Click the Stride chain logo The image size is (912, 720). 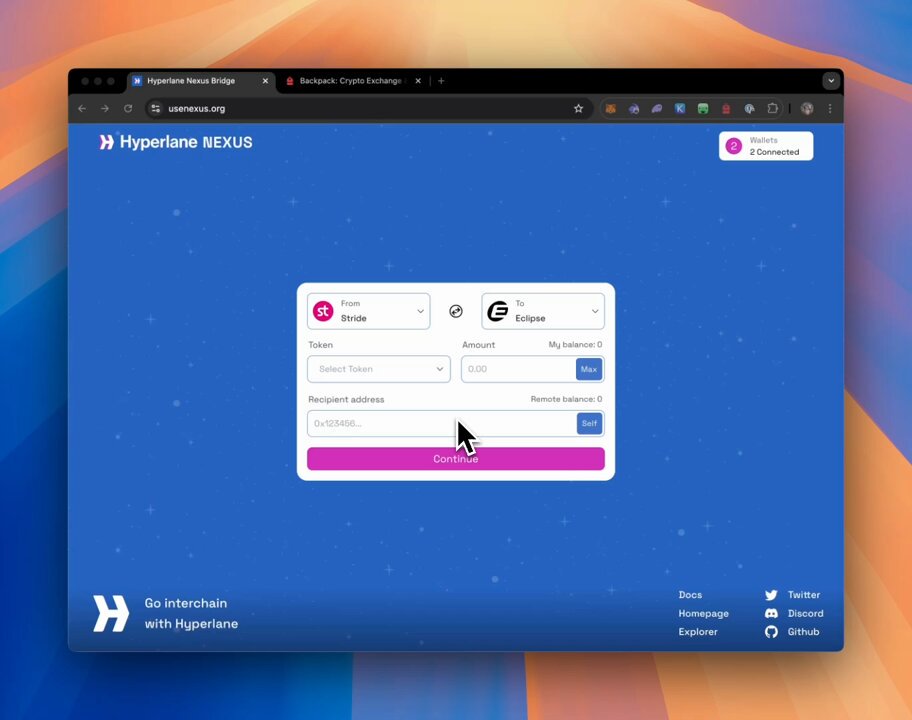(x=323, y=311)
